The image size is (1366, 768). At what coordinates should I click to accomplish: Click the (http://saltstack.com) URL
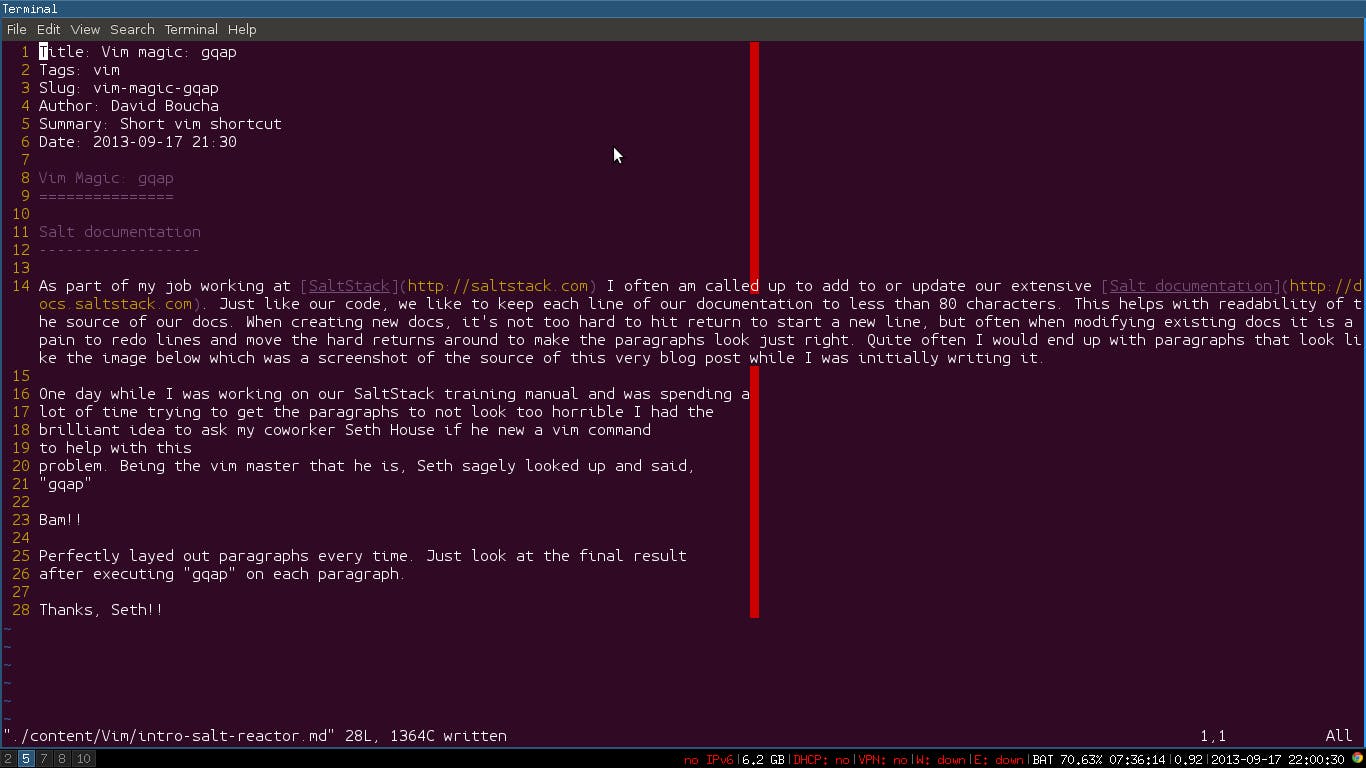(498, 286)
